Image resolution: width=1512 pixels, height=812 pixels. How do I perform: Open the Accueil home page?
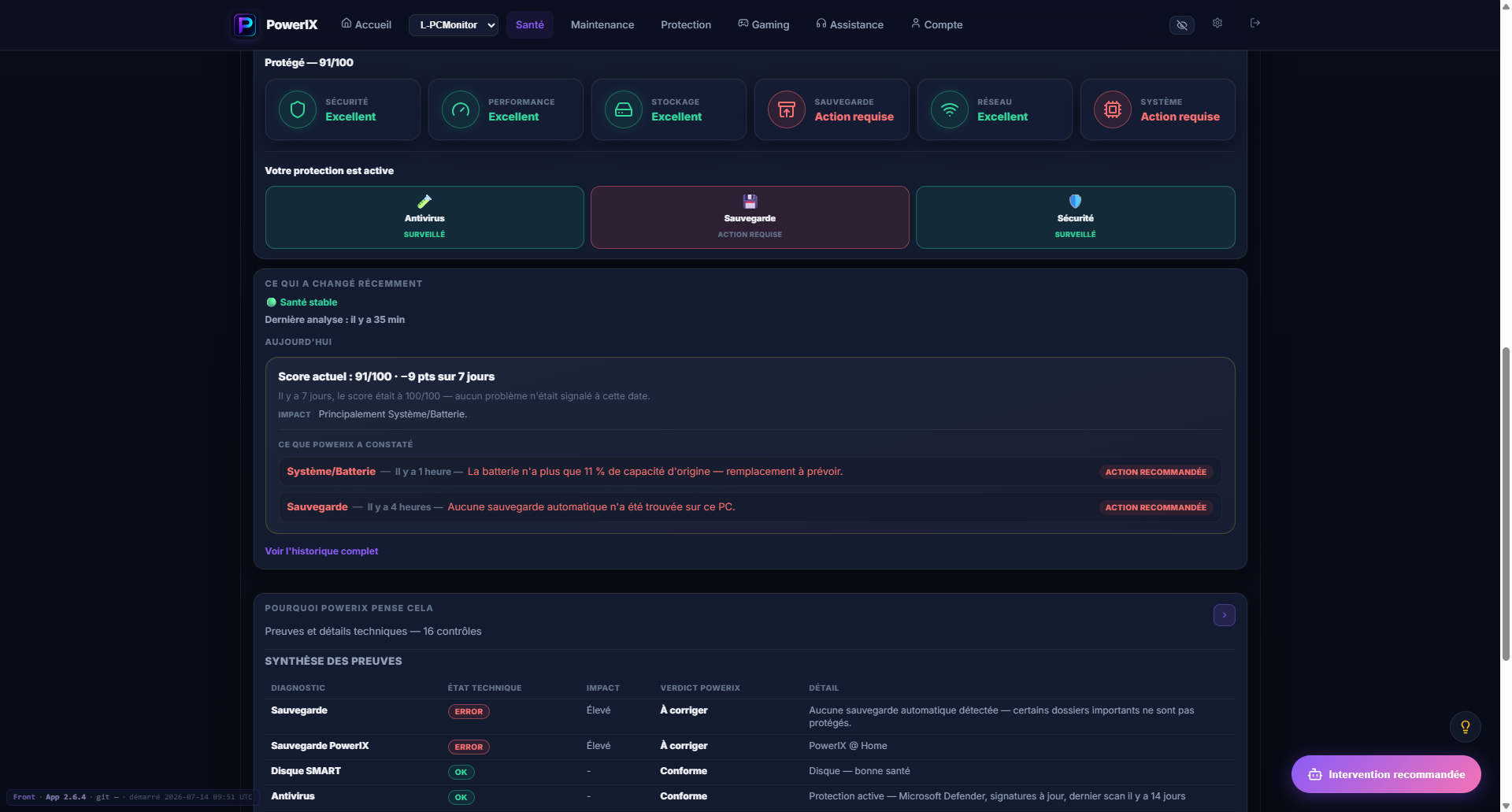tap(366, 24)
